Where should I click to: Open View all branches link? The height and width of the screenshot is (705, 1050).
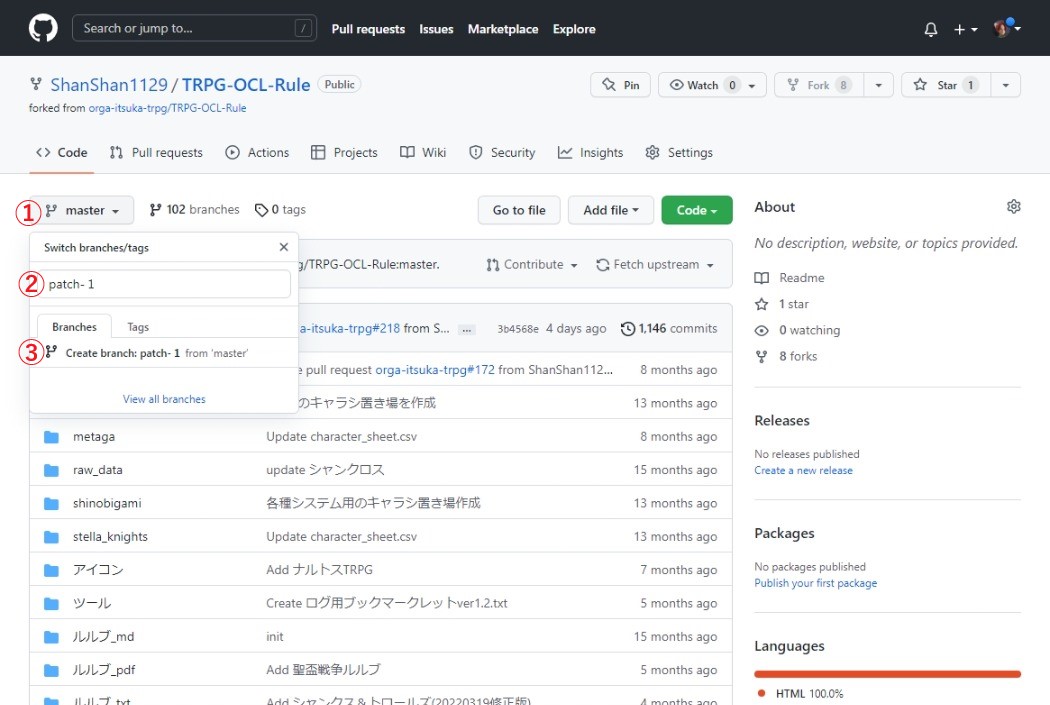[164, 399]
